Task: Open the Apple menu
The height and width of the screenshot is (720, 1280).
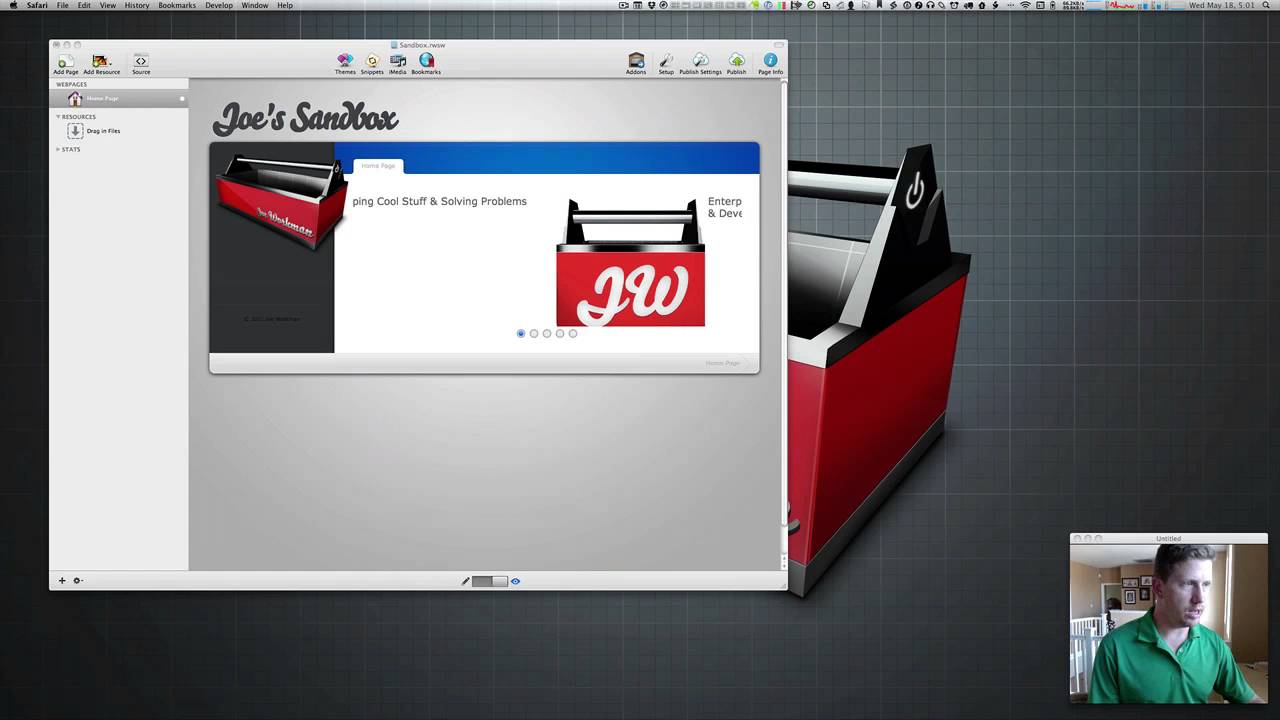Action: click(13, 5)
